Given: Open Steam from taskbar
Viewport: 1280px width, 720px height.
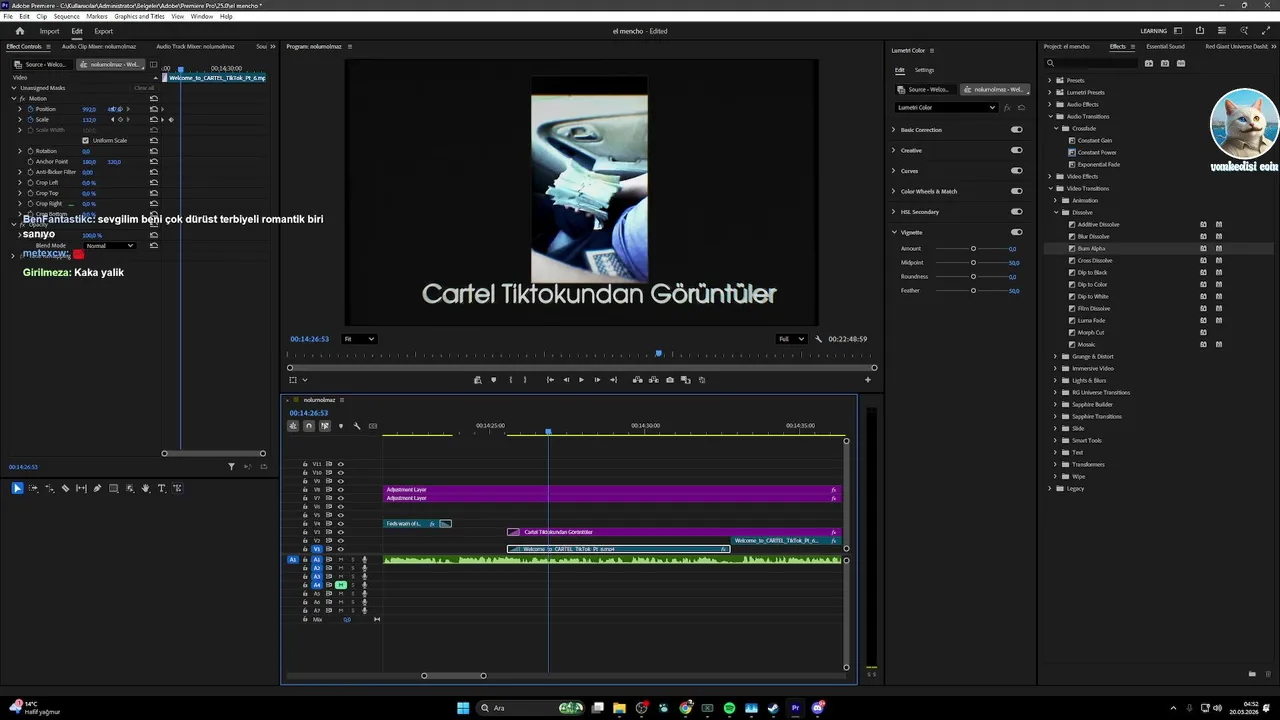Looking at the screenshot, I should 773,708.
